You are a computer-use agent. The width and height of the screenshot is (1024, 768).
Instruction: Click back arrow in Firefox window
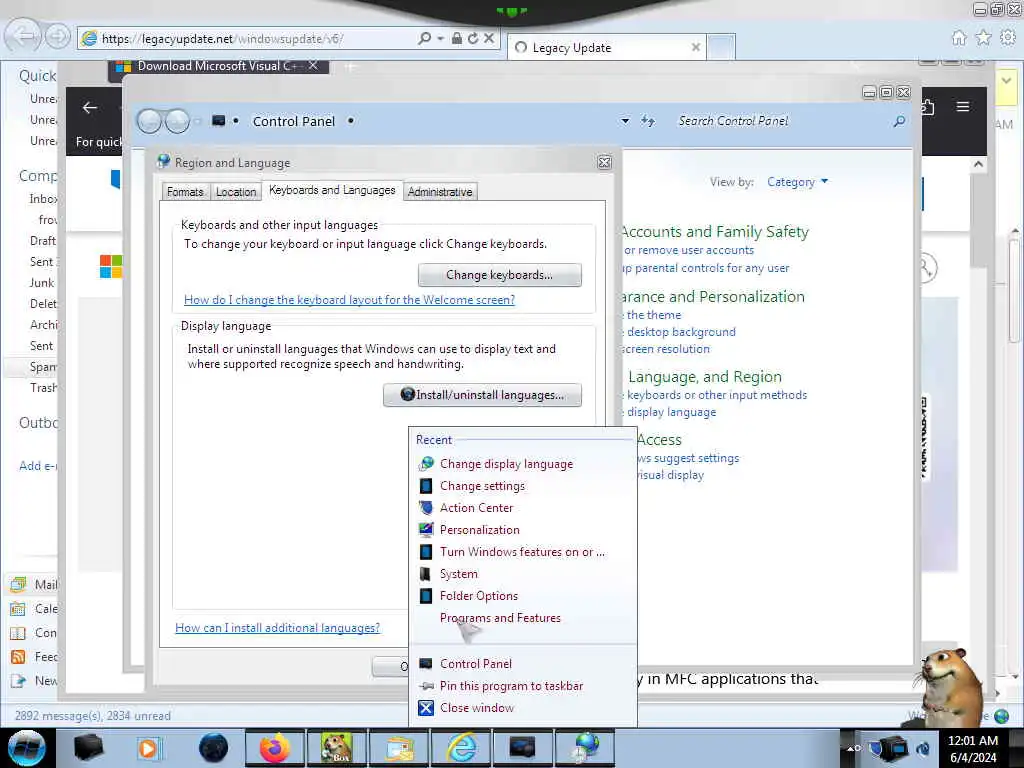click(x=90, y=108)
